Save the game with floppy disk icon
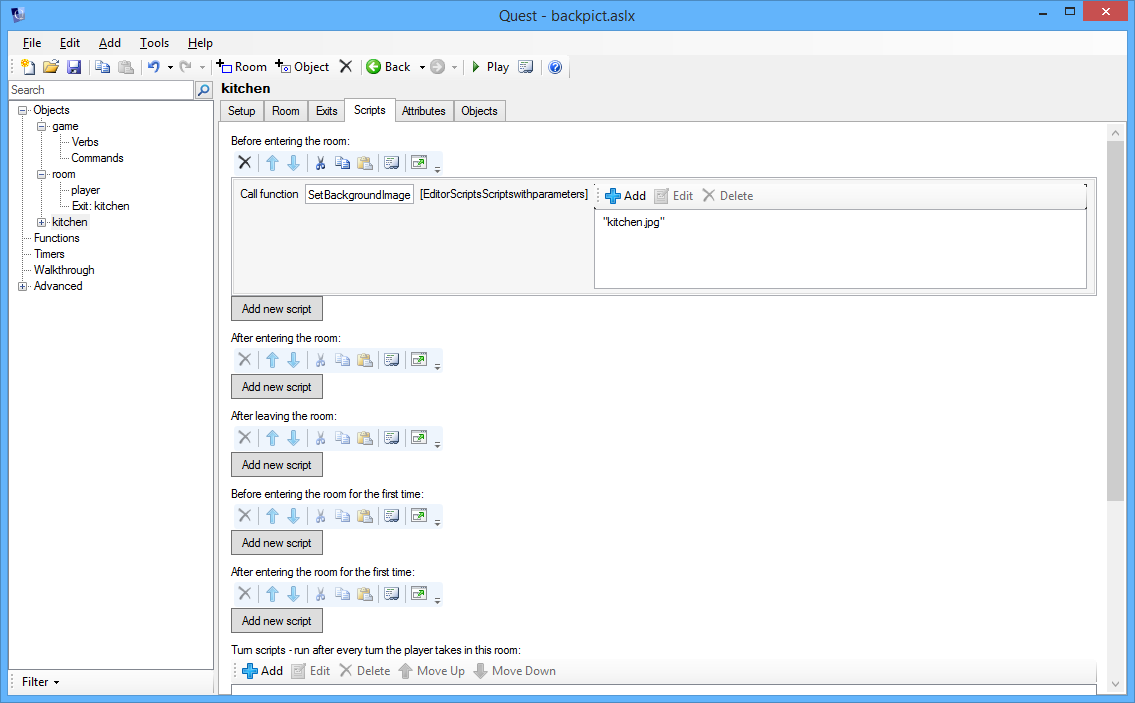 (x=74, y=67)
